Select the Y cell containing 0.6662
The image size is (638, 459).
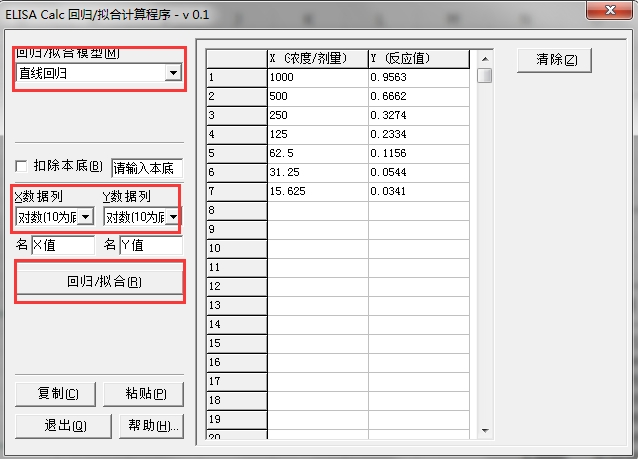(x=417, y=96)
